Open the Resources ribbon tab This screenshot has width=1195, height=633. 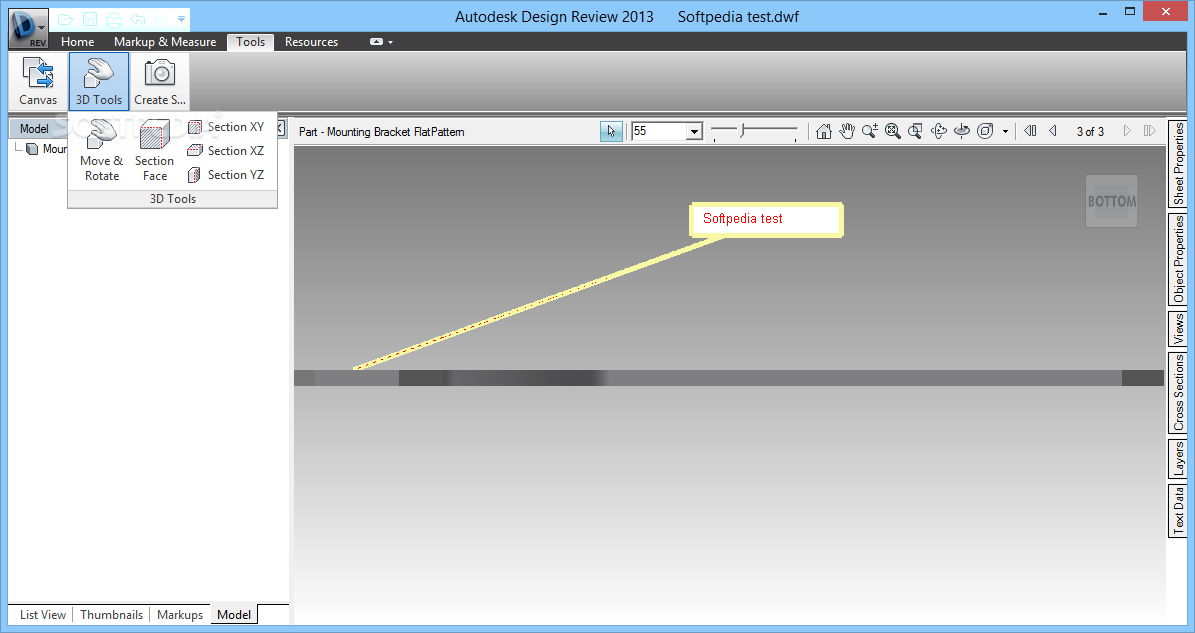coord(311,42)
